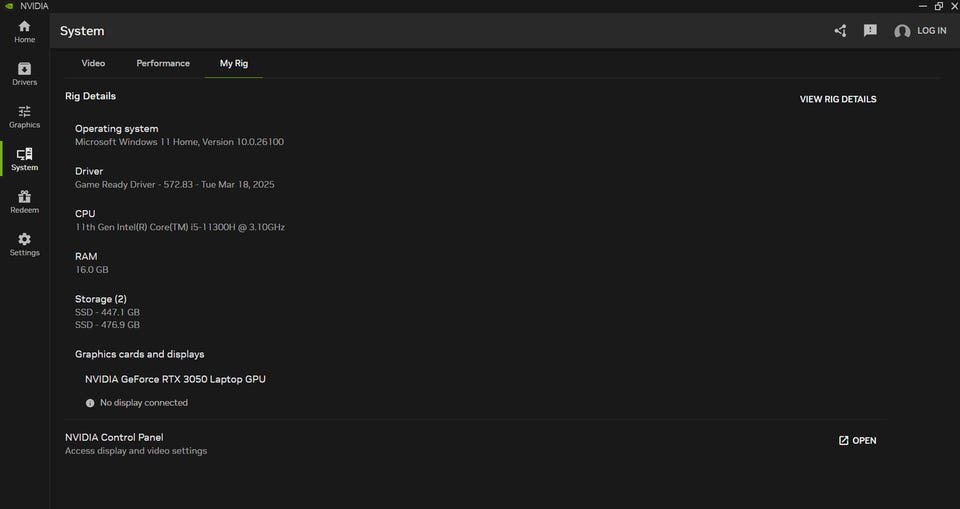Open the feedback message icon
Screen dimensions: 960x509
click(870, 31)
